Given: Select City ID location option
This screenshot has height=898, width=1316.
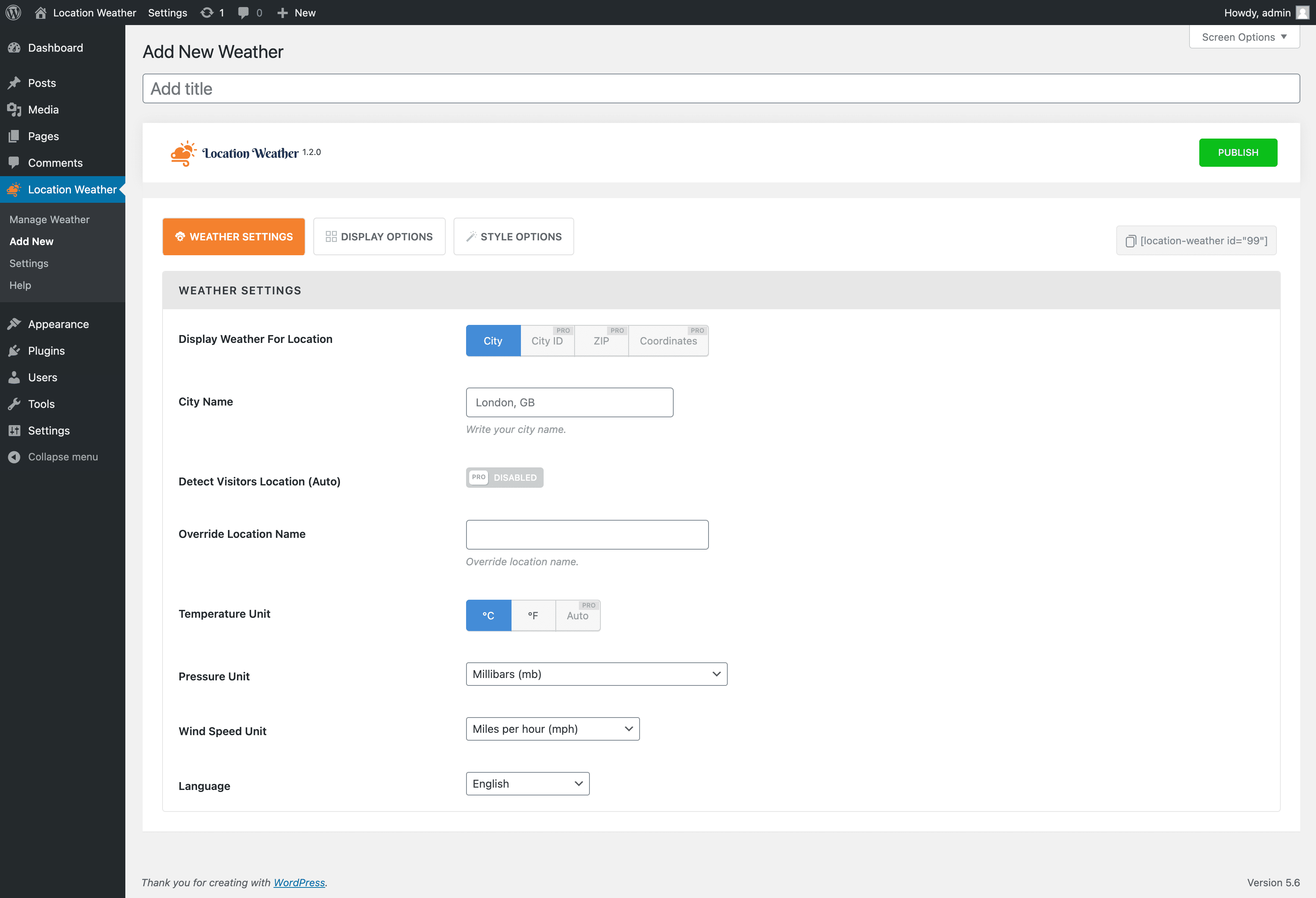Looking at the screenshot, I should coord(547,341).
